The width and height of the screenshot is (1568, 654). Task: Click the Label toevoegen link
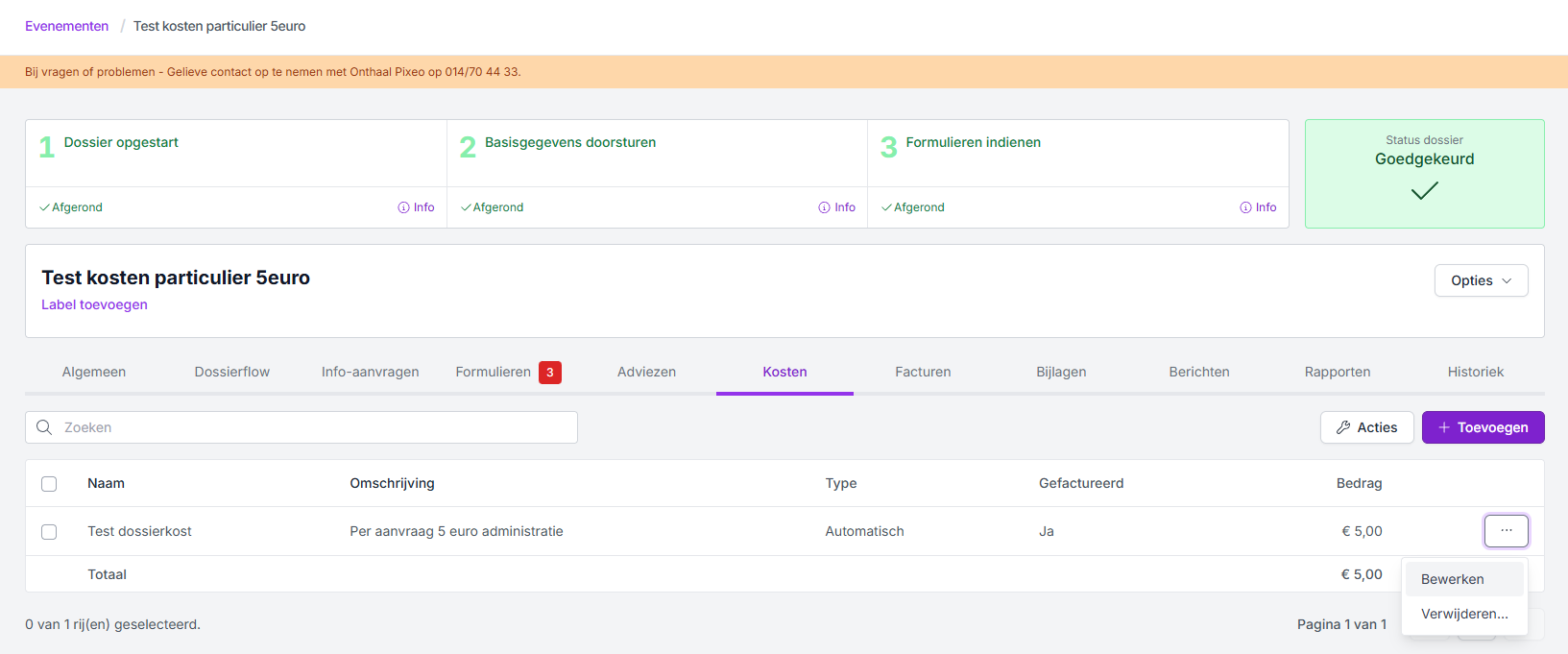tap(94, 304)
